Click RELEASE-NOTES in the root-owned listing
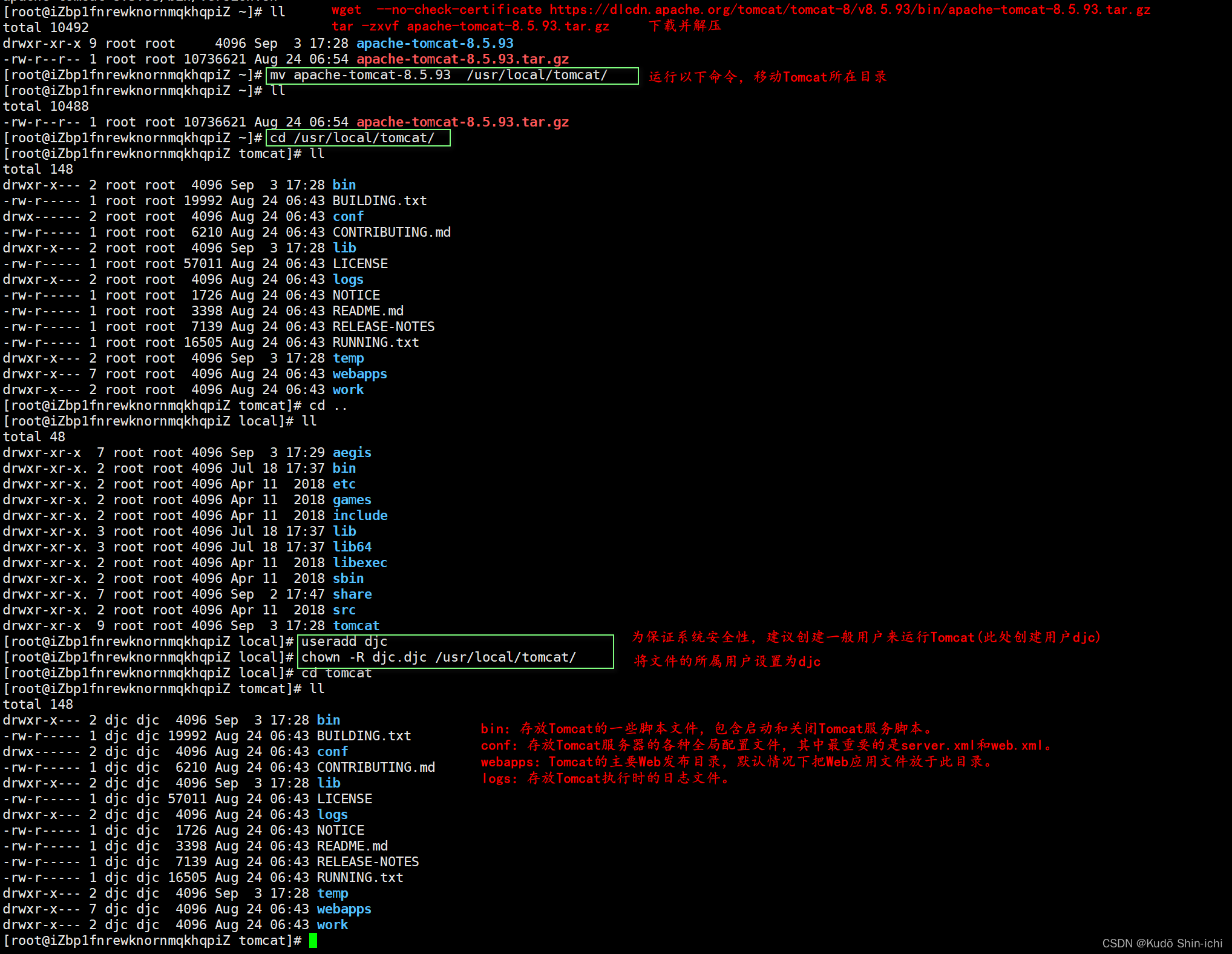The width and height of the screenshot is (1232, 954). point(384,327)
